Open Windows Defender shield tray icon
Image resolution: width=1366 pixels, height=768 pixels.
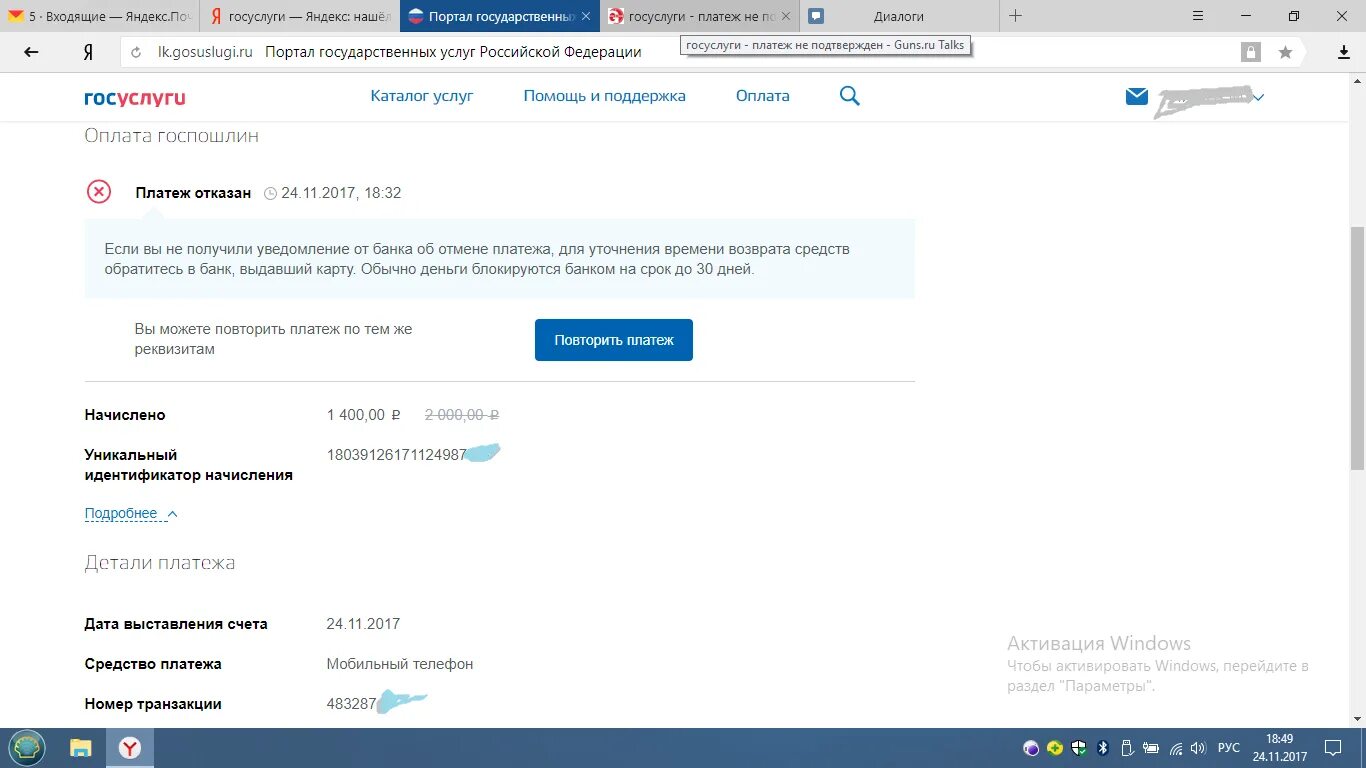click(x=1079, y=748)
